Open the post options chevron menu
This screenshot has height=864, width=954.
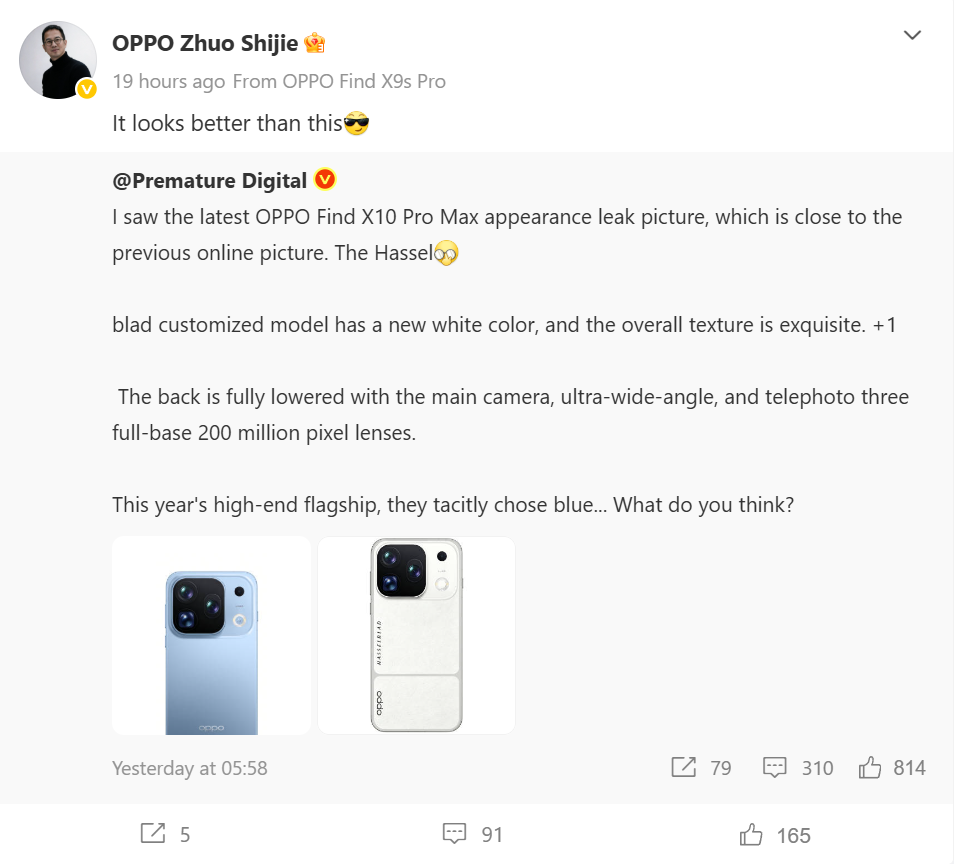point(911,35)
